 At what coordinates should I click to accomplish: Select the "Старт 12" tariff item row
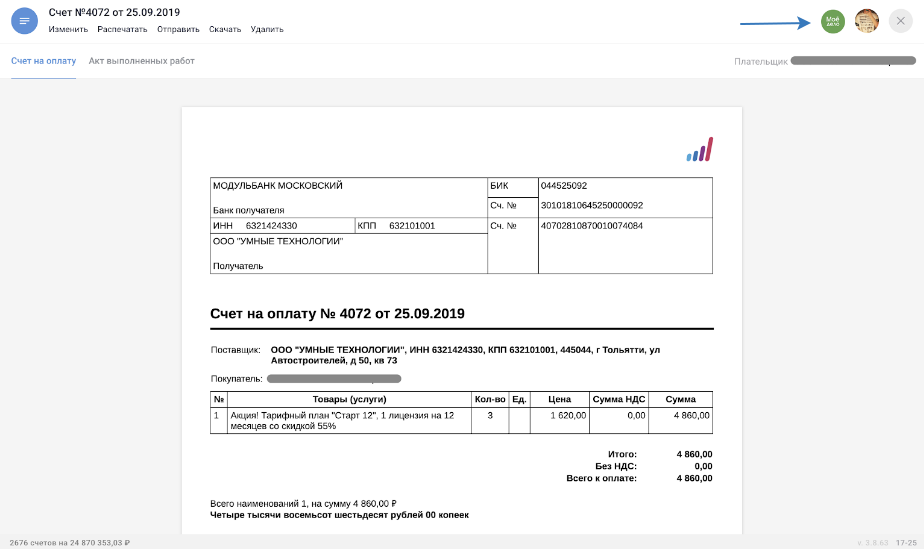(349, 420)
